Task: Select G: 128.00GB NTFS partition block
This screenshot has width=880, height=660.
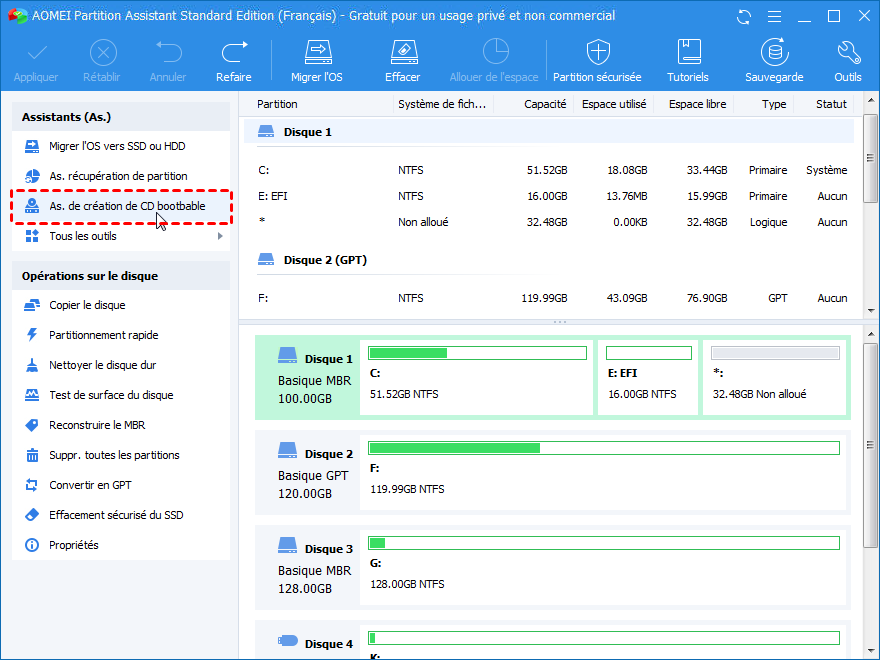Action: click(x=603, y=567)
